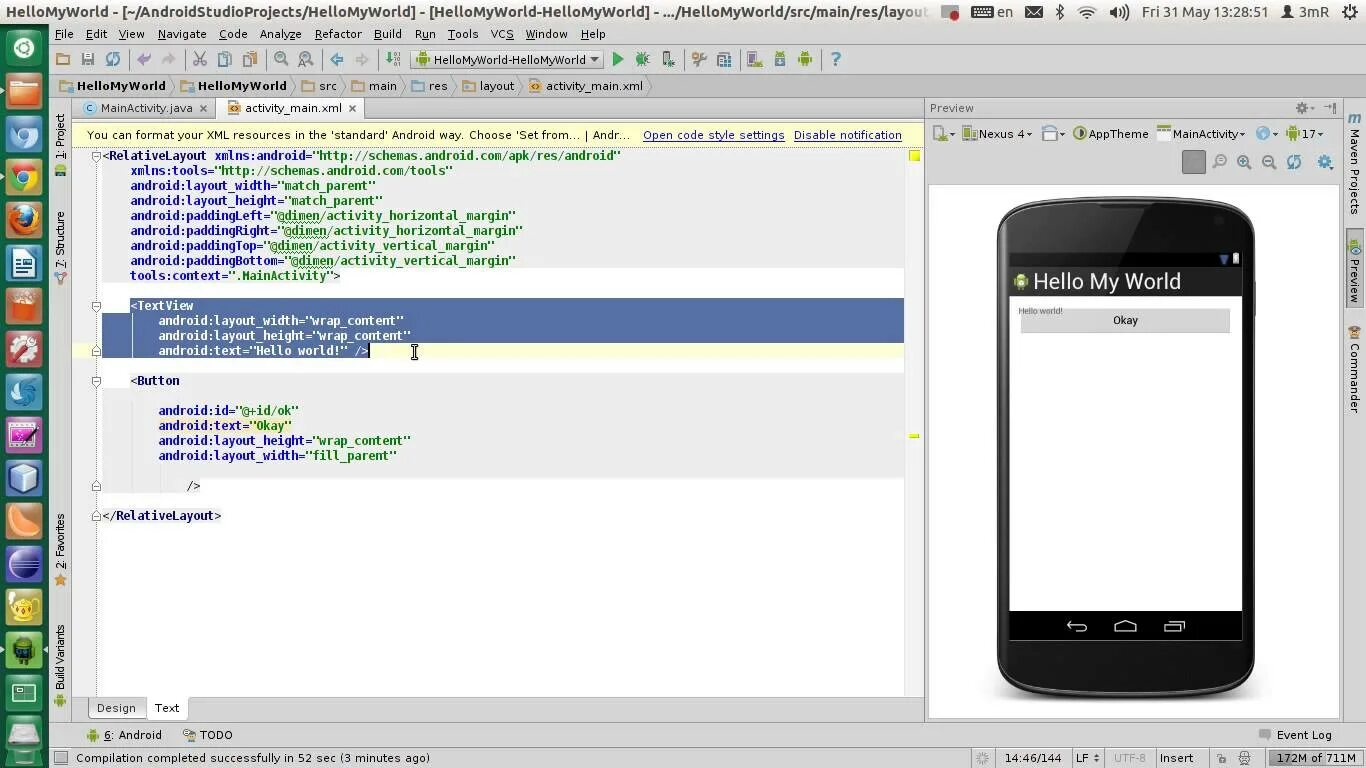Open the Event Log panel
The height and width of the screenshot is (768, 1366).
coord(1296,735)
